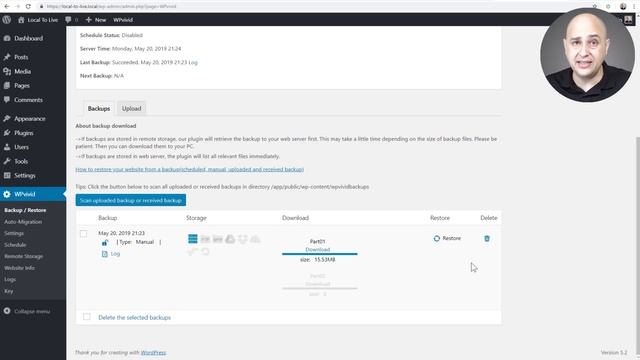Click Delete the selected backups link
Screen dimensions: 640x360
135,318
